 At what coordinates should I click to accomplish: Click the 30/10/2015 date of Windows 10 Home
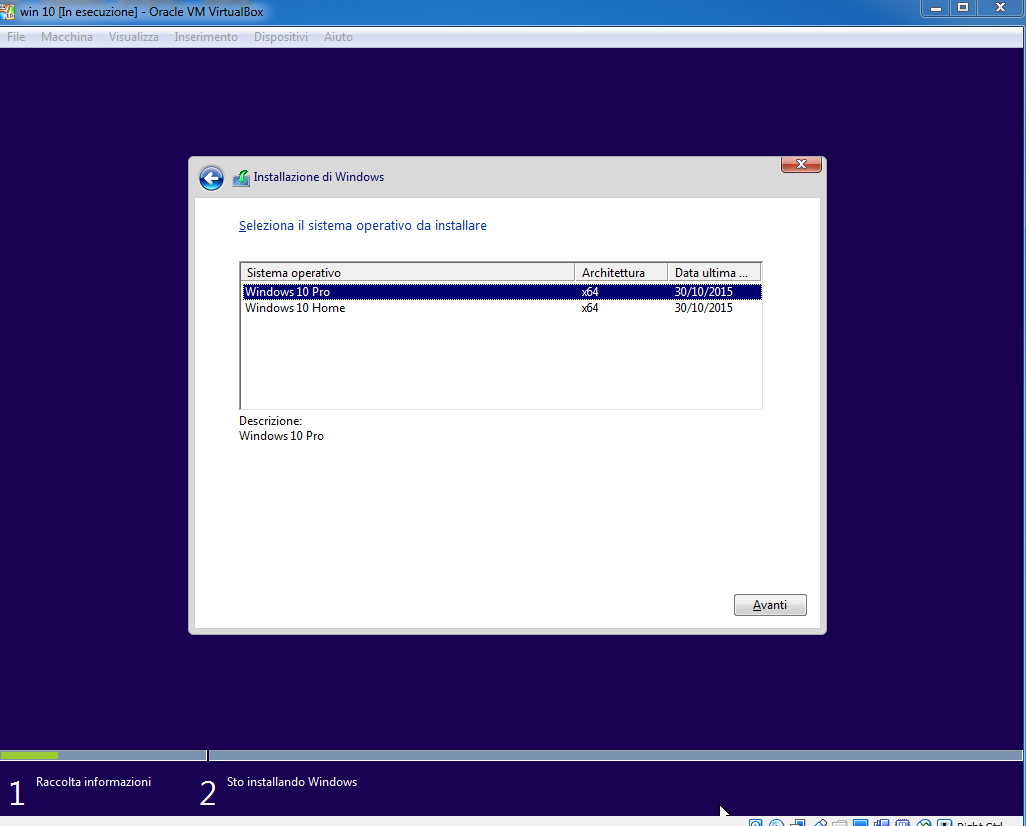[x=703, y=308]
